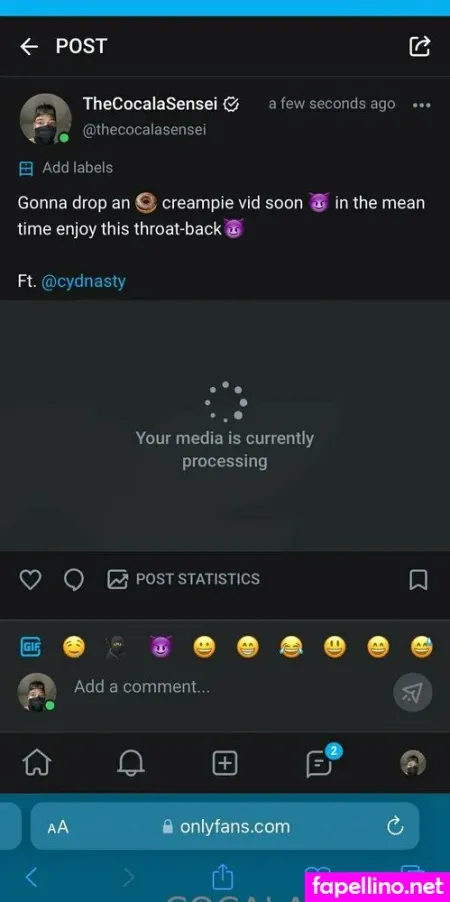This screenshot has height=902, width=450.
Task: Bookmark this post
Action: pos(418,579)
